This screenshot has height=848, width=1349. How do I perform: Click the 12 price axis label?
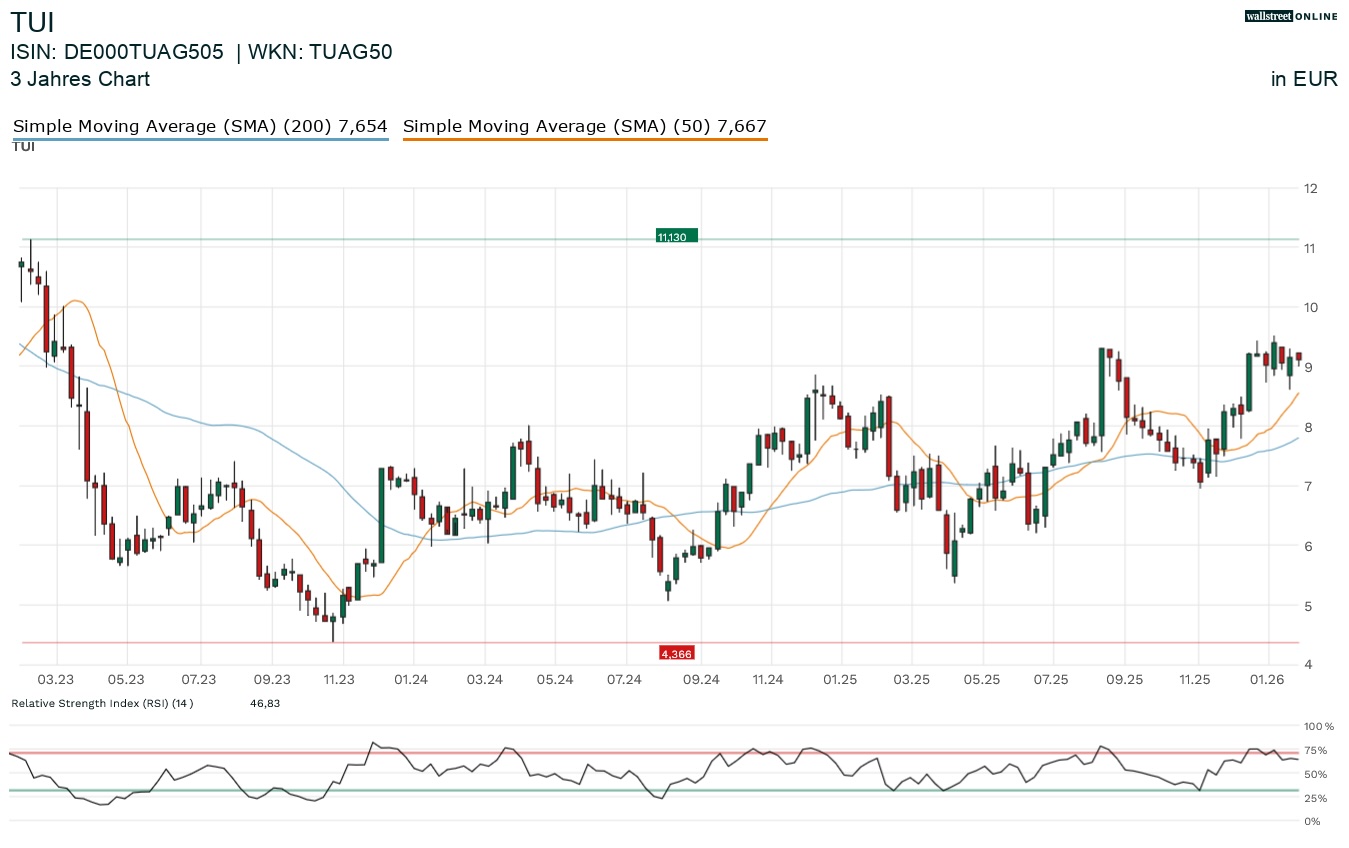tap(1310, 188)
